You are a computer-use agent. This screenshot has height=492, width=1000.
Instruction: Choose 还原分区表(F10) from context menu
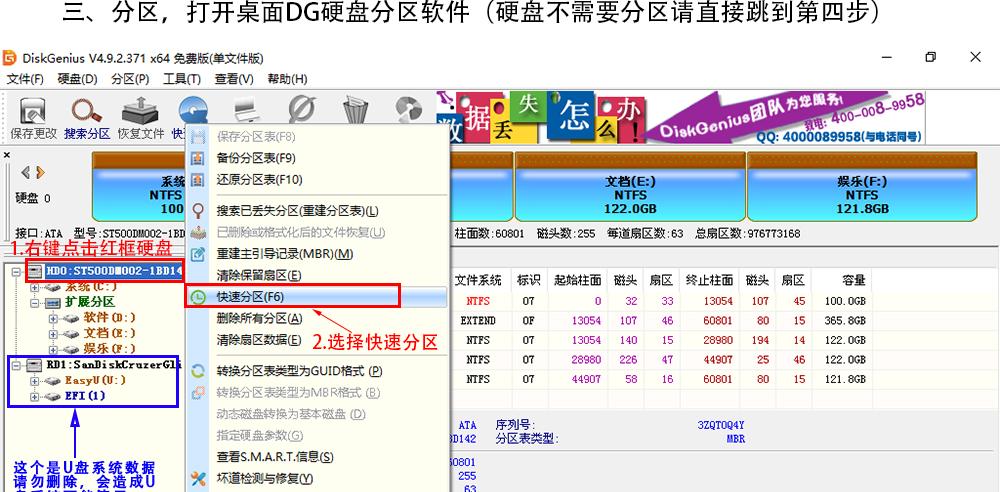[317, 180]
